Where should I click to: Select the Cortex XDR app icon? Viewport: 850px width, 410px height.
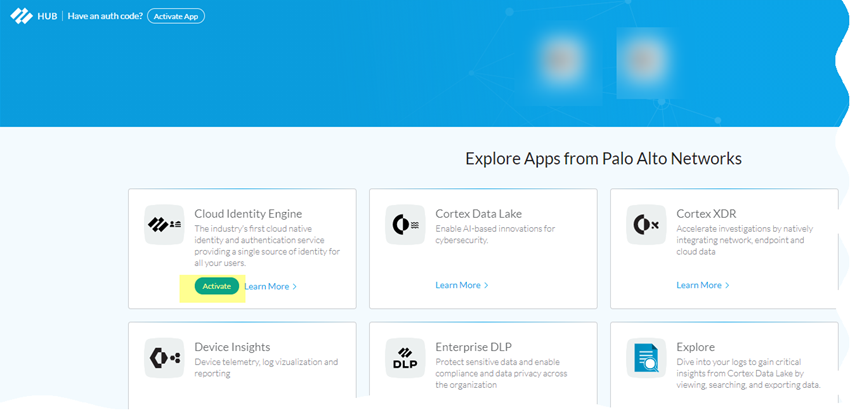pos(645,224)
